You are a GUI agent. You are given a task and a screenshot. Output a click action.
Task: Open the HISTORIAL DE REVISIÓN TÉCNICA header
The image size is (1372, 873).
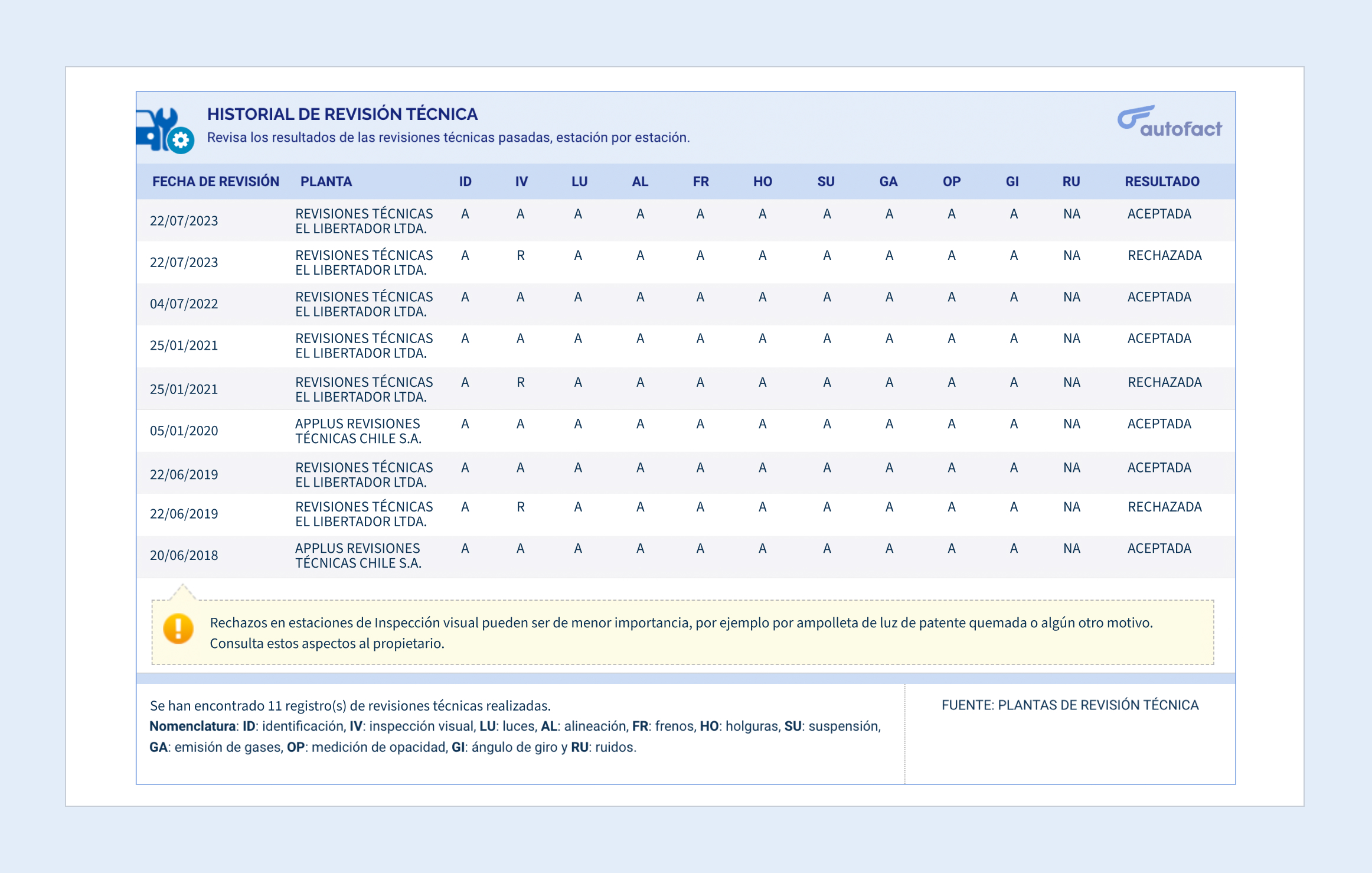[342, 114]
